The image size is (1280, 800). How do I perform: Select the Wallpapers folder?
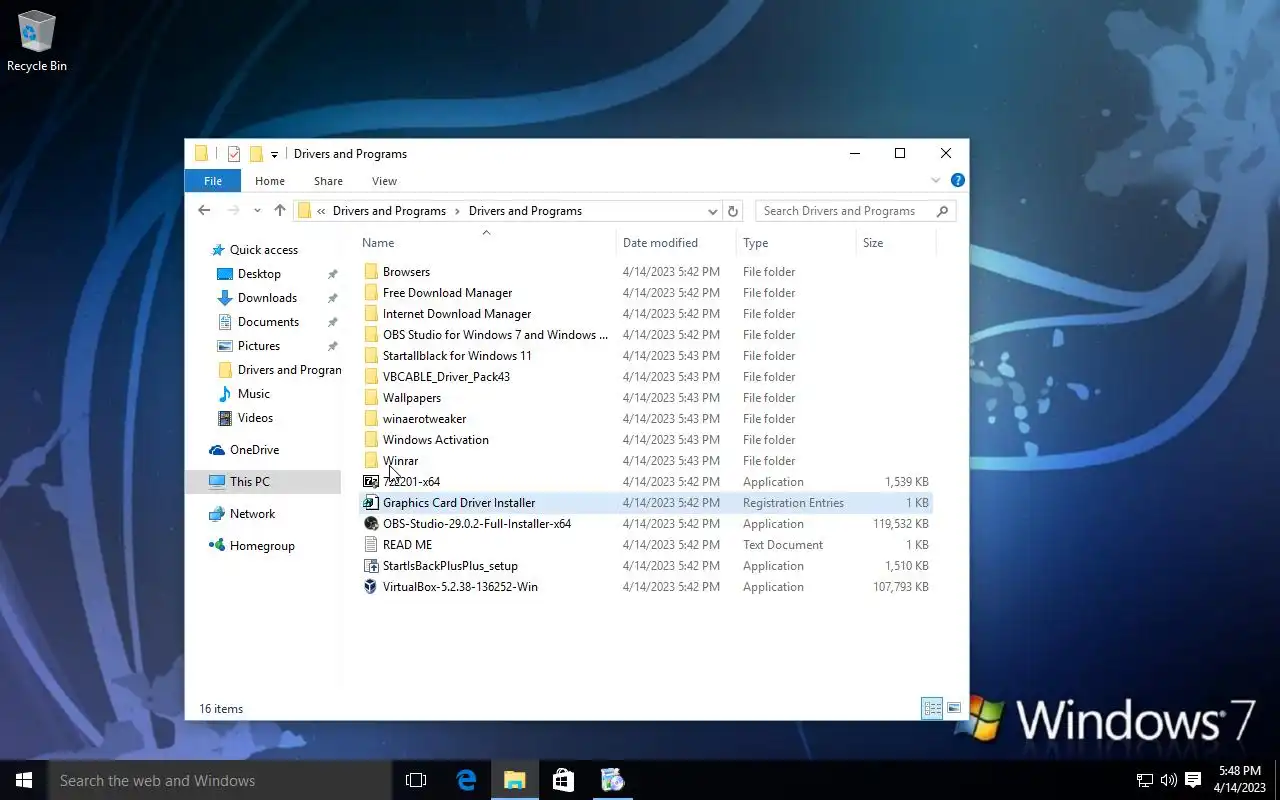(411, 398)
